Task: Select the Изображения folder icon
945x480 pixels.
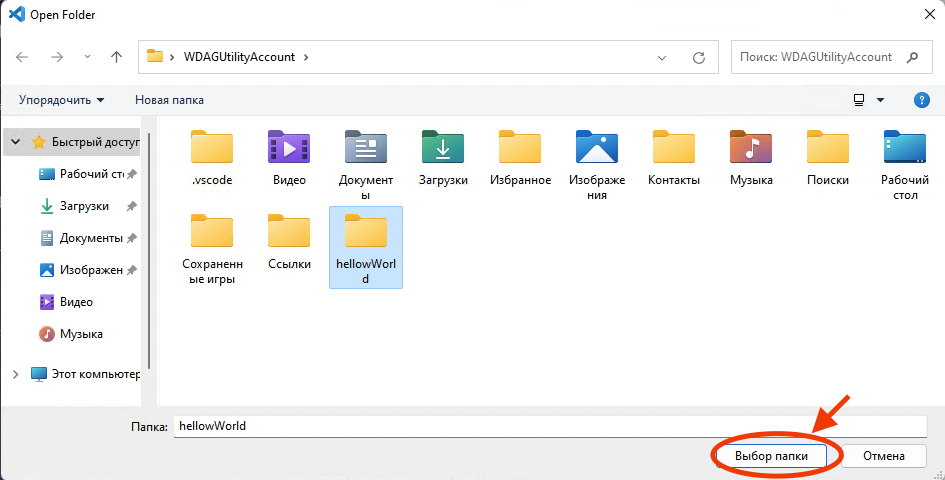Action: (x=597, y=148)
